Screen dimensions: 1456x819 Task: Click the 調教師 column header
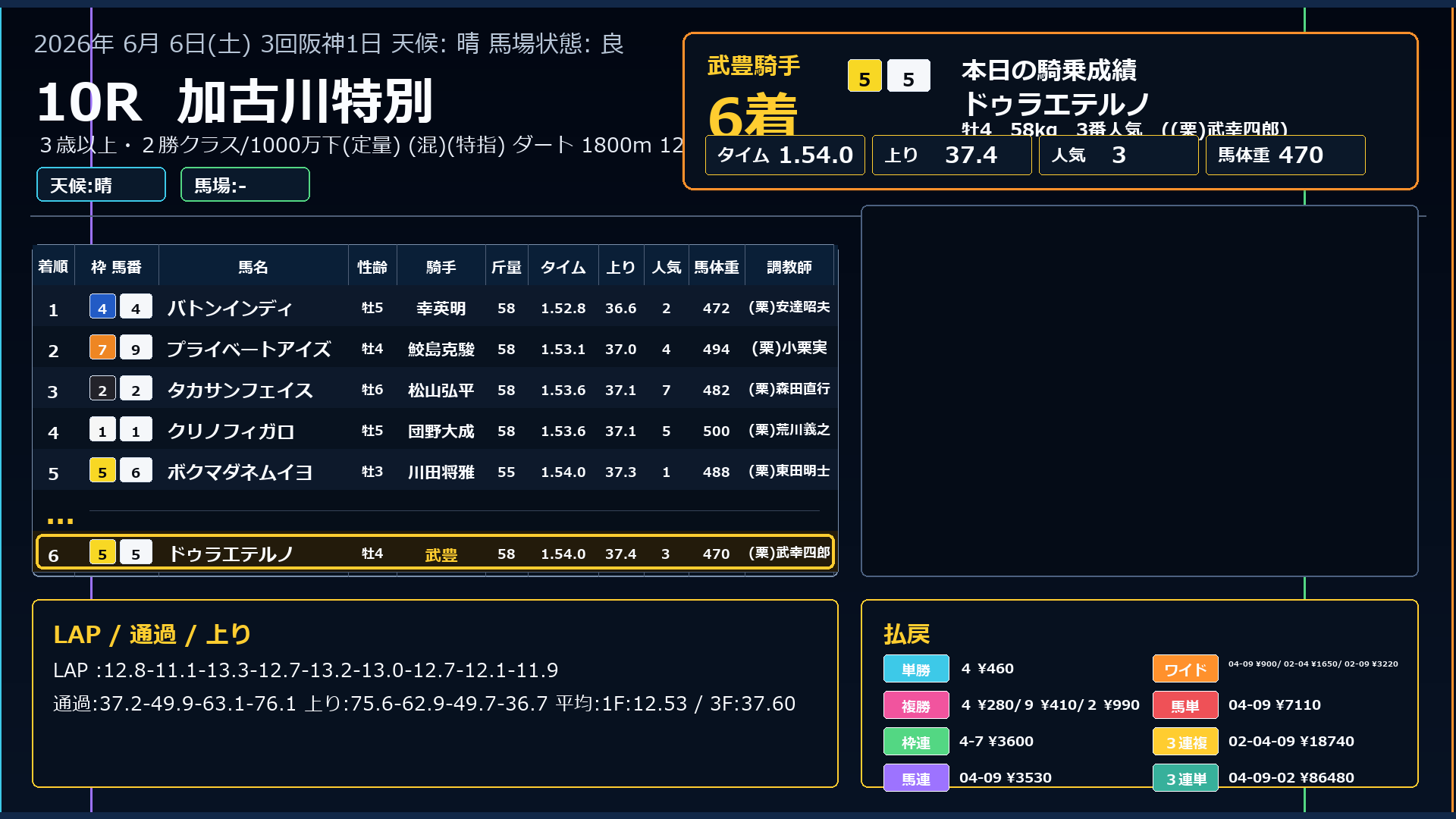[789, 266]
